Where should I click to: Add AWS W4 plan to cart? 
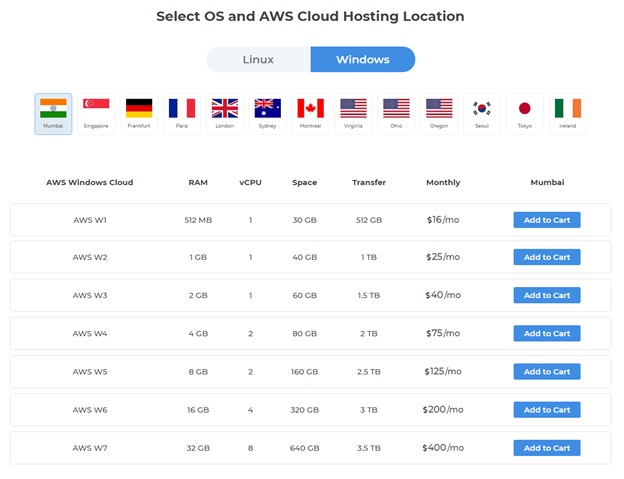547,333
